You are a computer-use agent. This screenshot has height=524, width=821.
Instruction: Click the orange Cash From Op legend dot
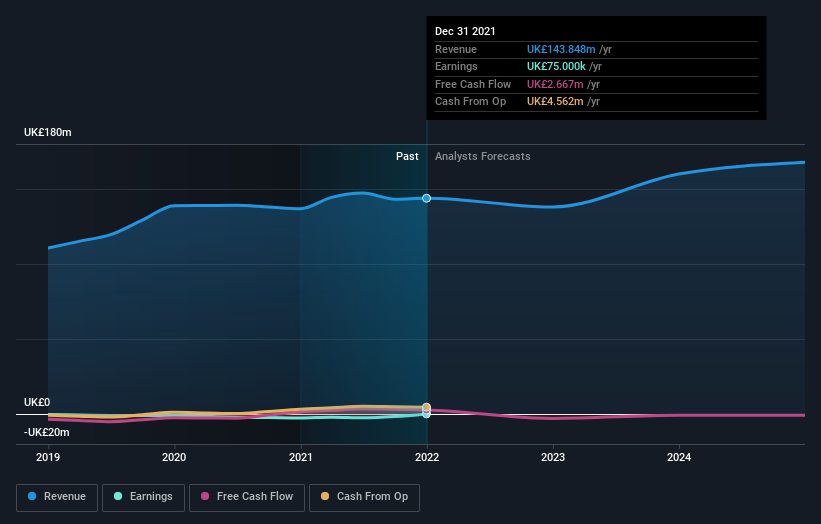tap(325, 496)
